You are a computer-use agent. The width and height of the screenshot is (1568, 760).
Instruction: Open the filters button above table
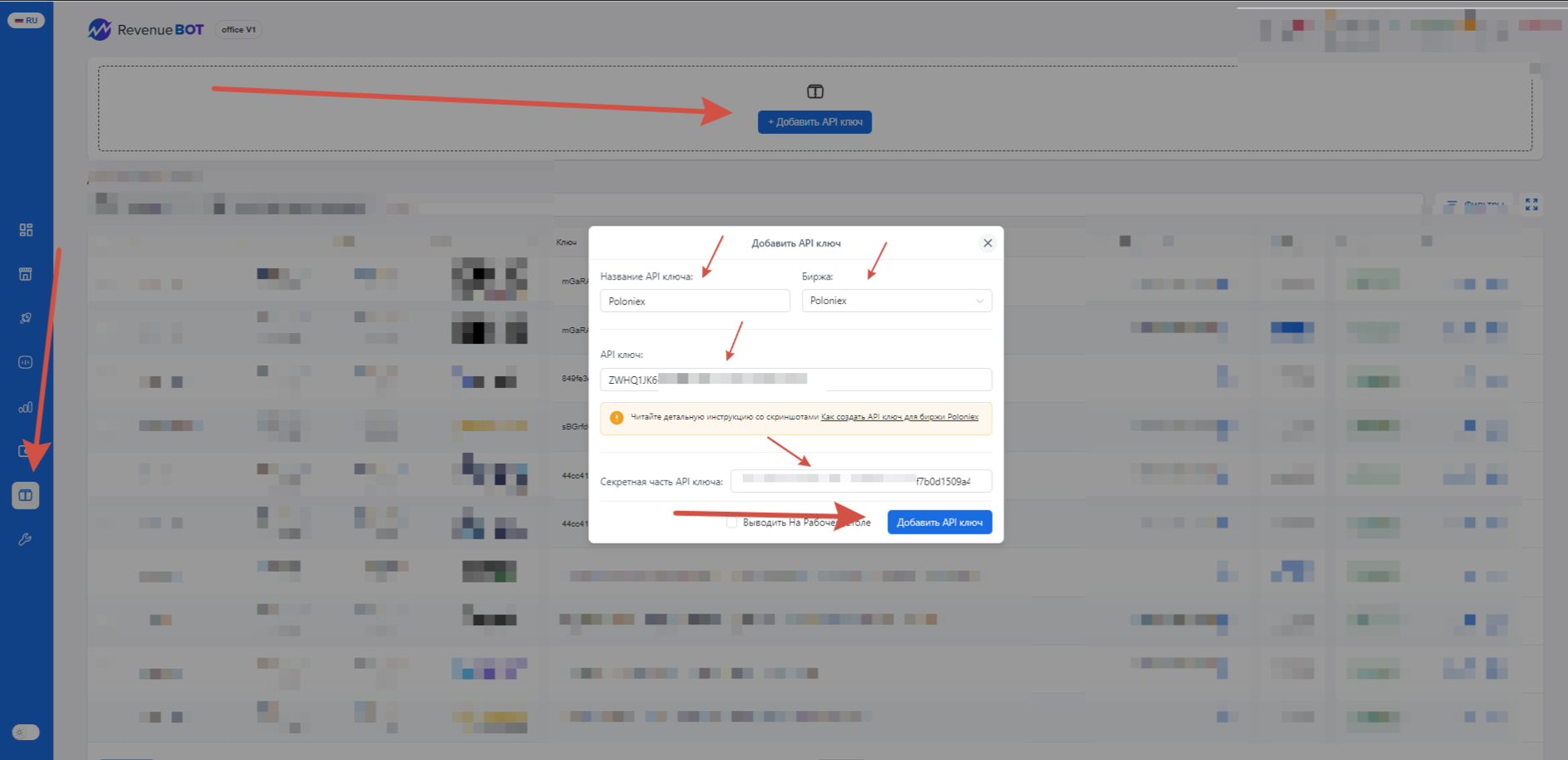coord(1475,204)
